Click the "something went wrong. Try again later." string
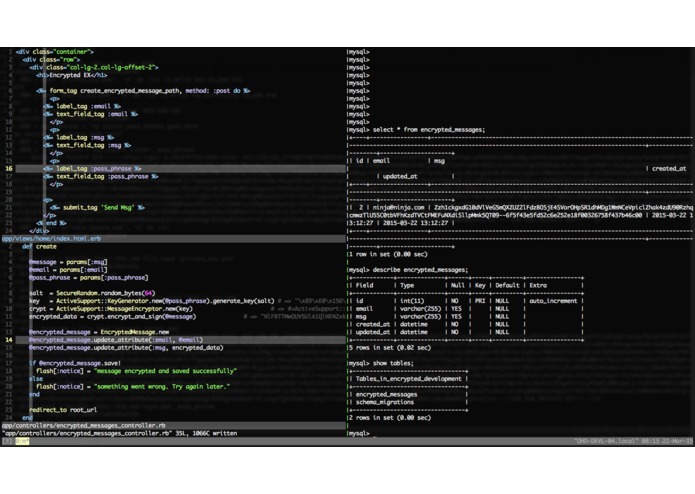This screenshot has height=494, width=695. pyautogui.click(x=162, y=387)
